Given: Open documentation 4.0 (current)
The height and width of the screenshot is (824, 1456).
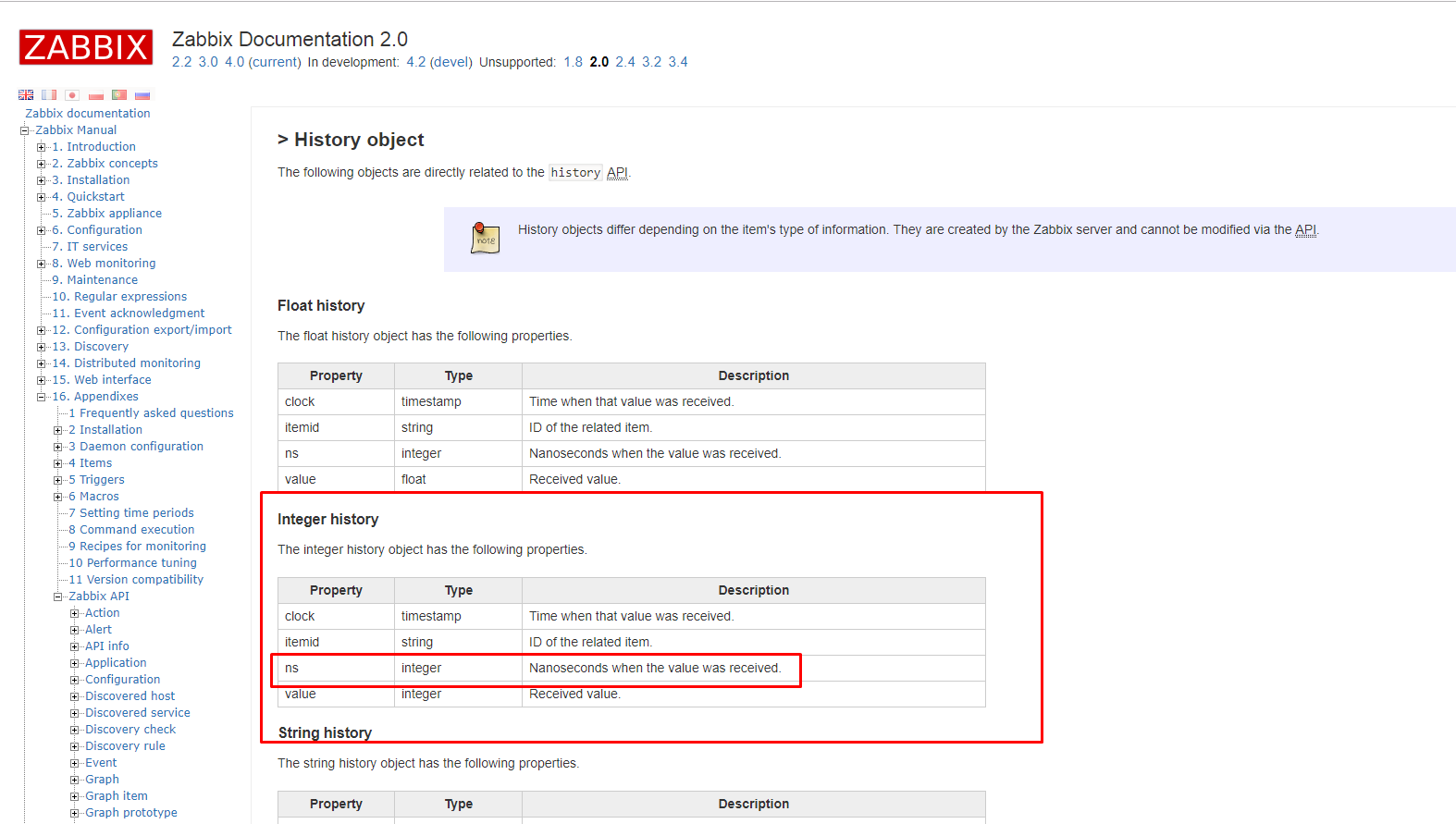Looking at the screenshot, I should 263,62.
